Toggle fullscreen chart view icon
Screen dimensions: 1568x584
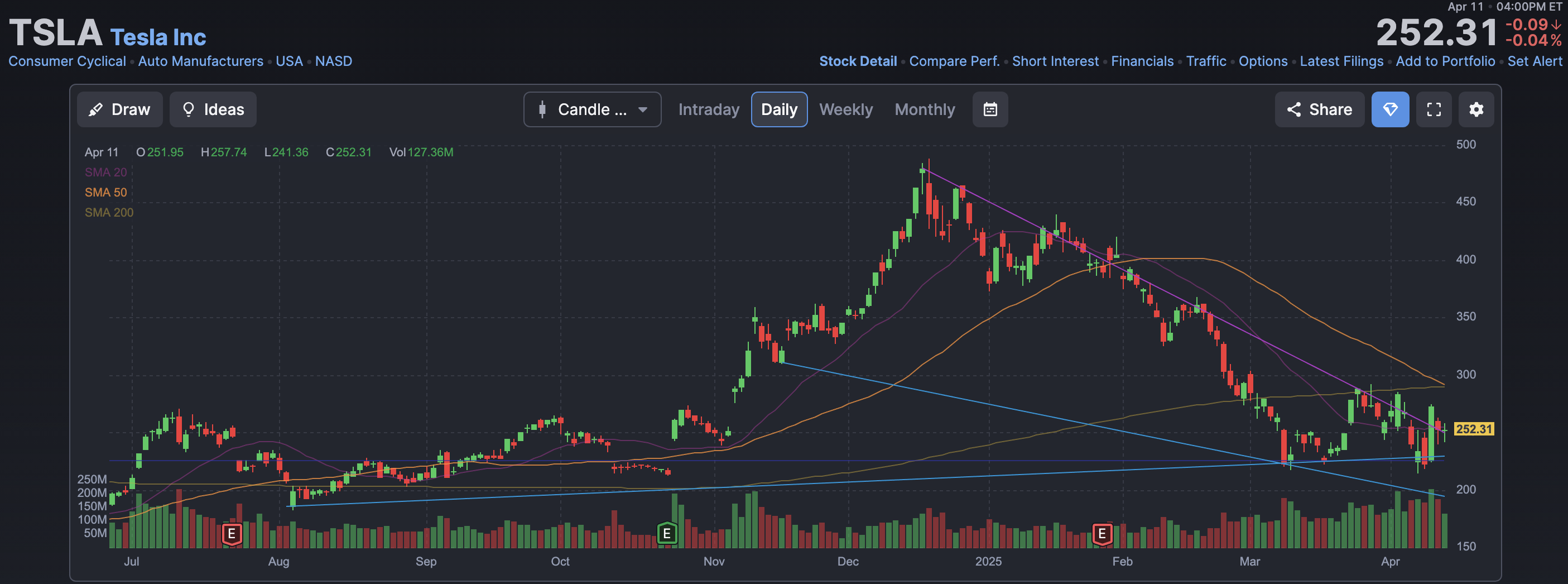point(1434,109)
